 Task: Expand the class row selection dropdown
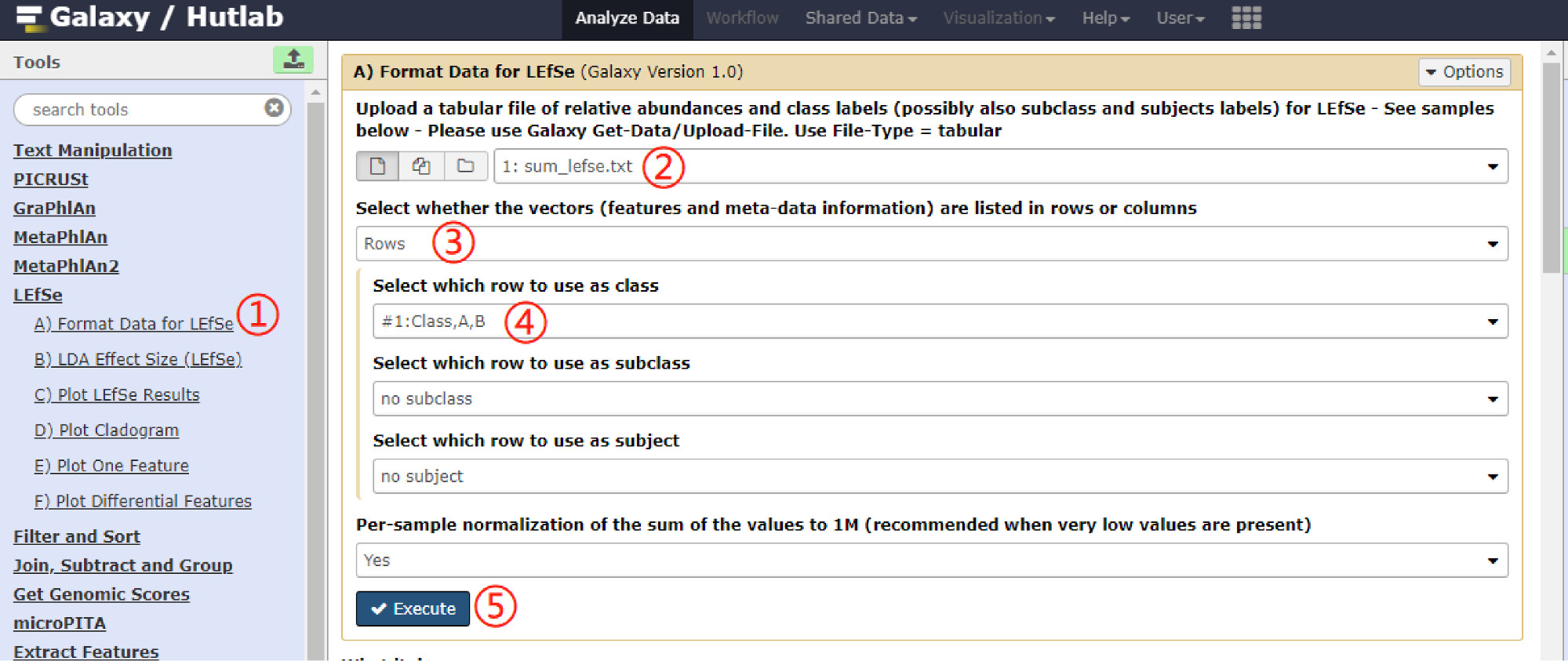940,321
